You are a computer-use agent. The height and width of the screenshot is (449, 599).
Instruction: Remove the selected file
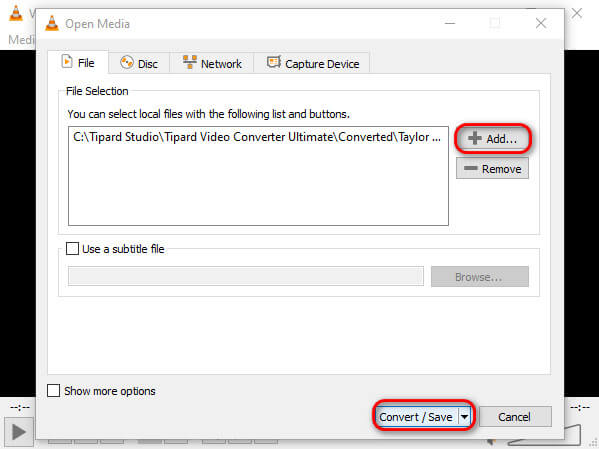click(492, 169)
